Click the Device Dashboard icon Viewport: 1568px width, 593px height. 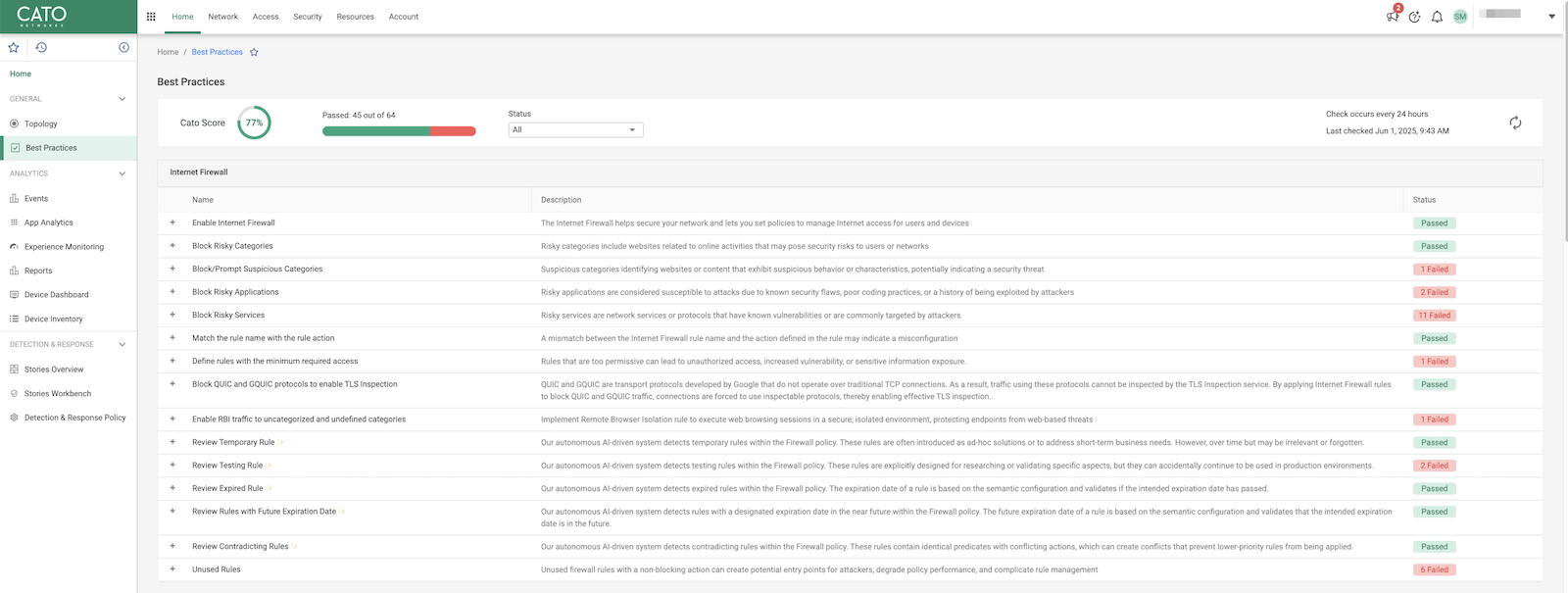tap(14, 294)
